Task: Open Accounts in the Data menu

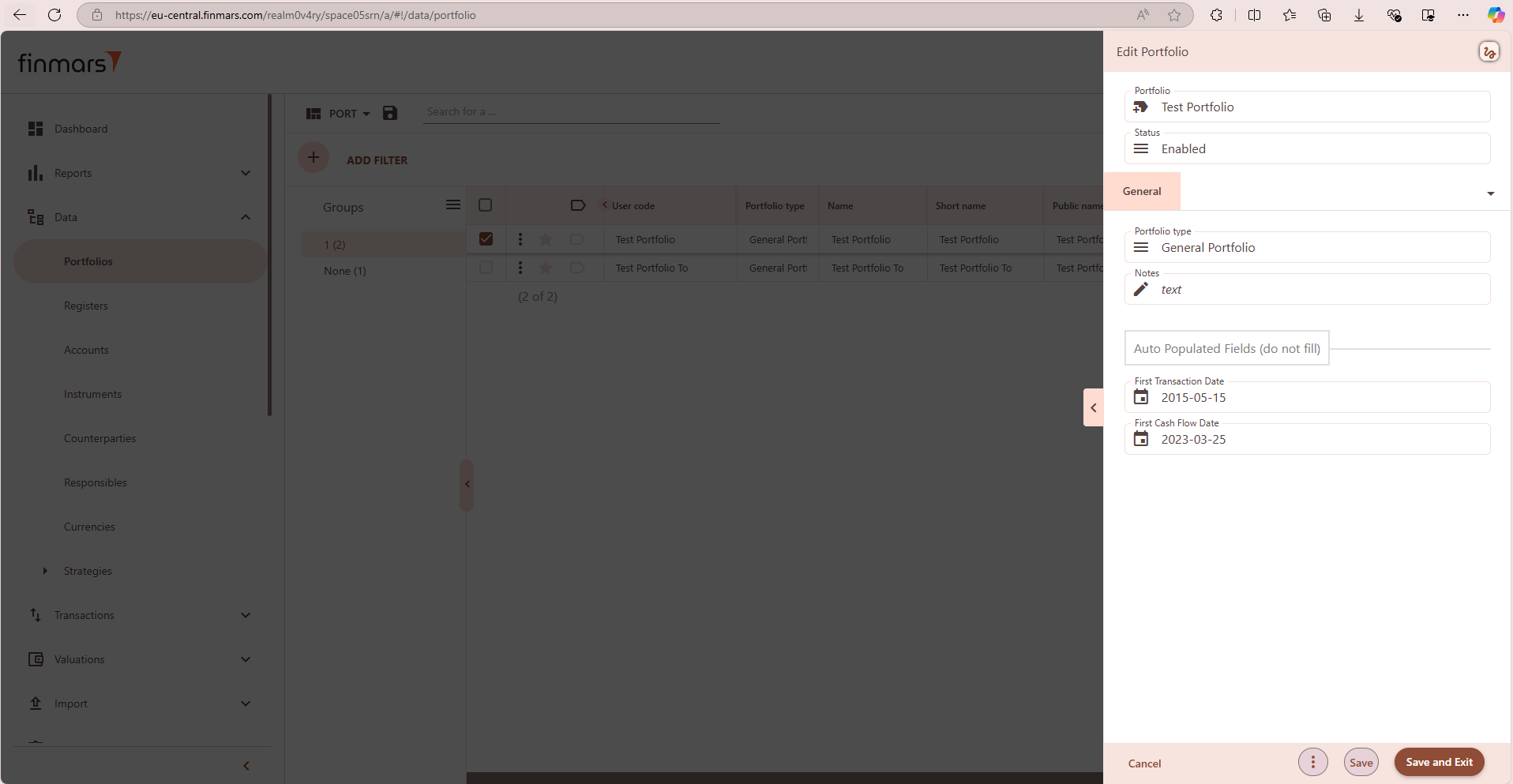Action: click(86, 350)
